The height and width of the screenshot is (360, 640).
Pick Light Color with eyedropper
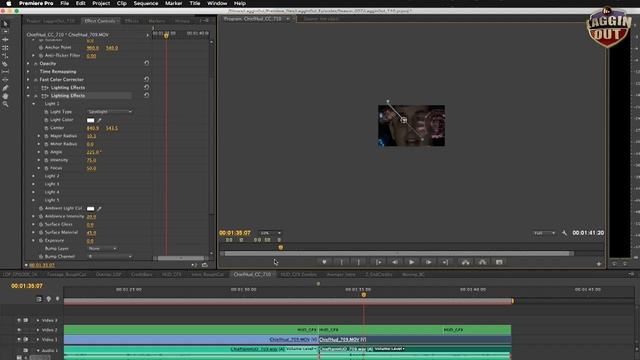99,120
